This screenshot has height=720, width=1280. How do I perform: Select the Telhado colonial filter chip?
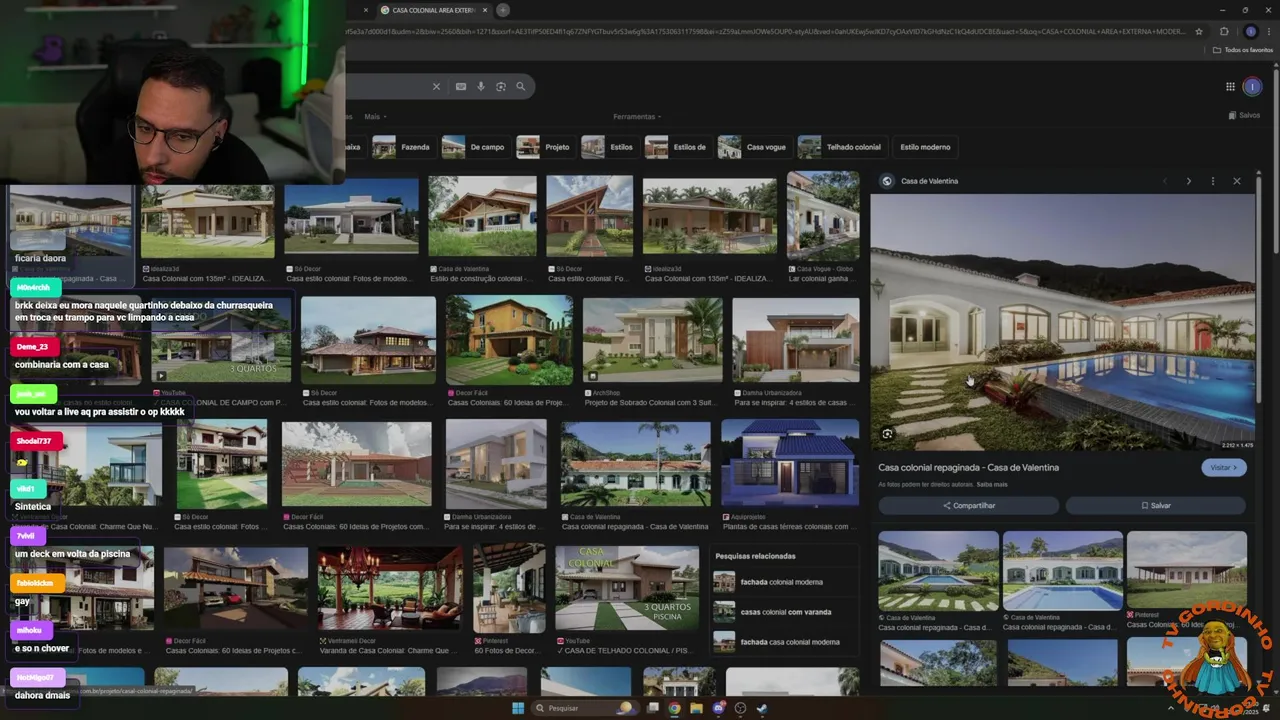pyautogui.click(x=840, y=147)
